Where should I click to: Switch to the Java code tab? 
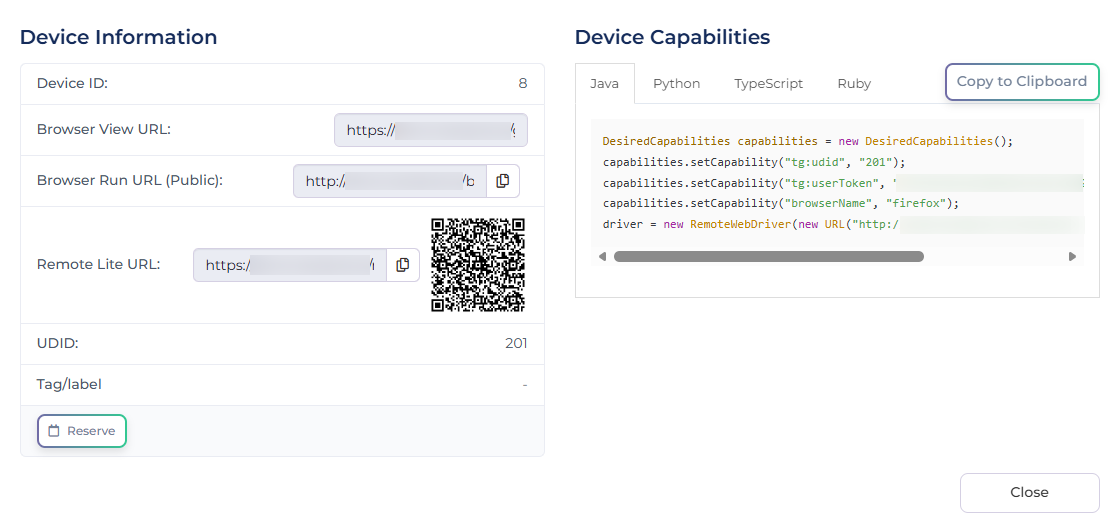point(604,84)
